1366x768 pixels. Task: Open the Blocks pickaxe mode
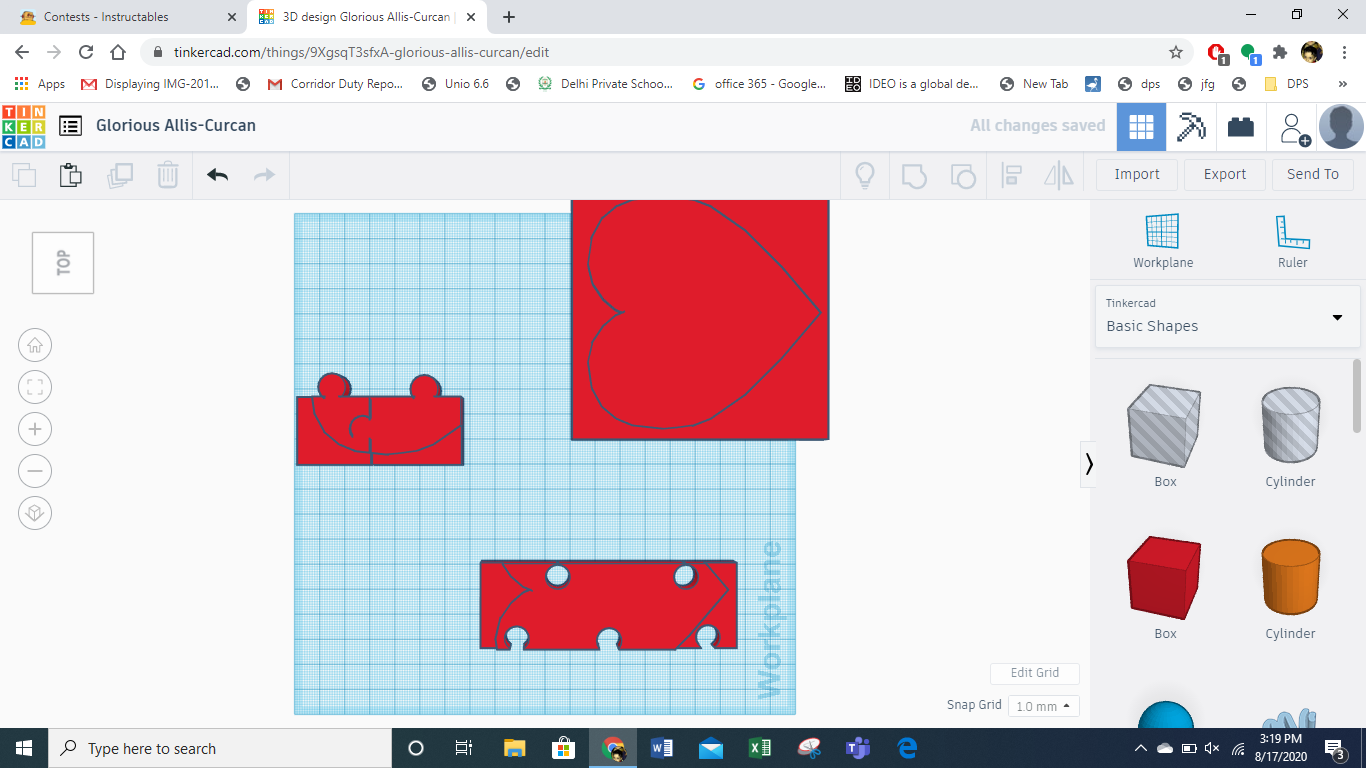1191,127
